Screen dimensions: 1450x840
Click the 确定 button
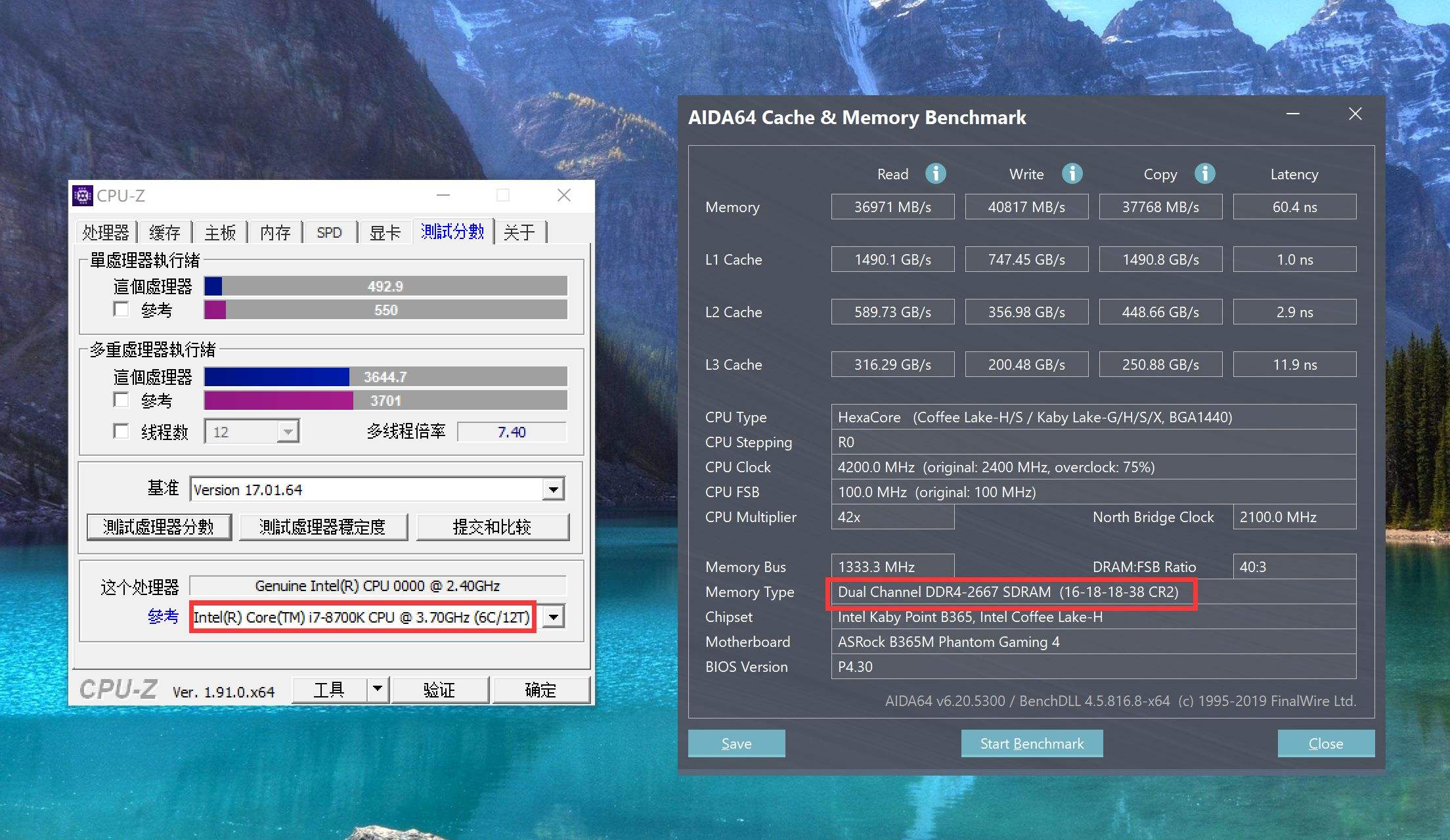[x=540, y=690]
